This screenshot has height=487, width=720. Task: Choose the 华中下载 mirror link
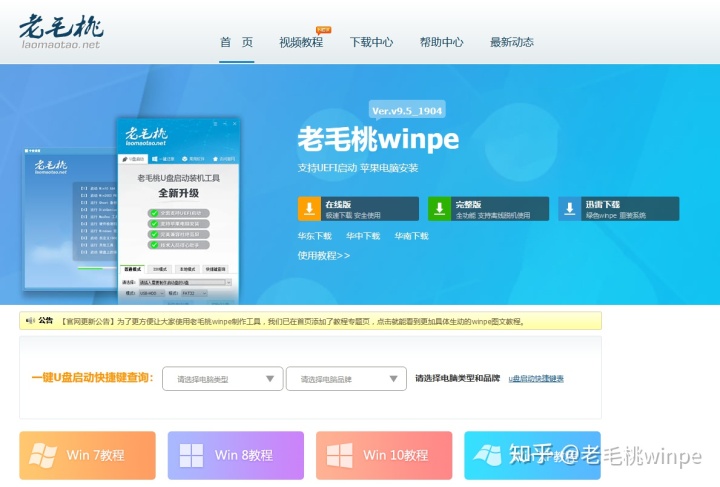coord(363,236)
